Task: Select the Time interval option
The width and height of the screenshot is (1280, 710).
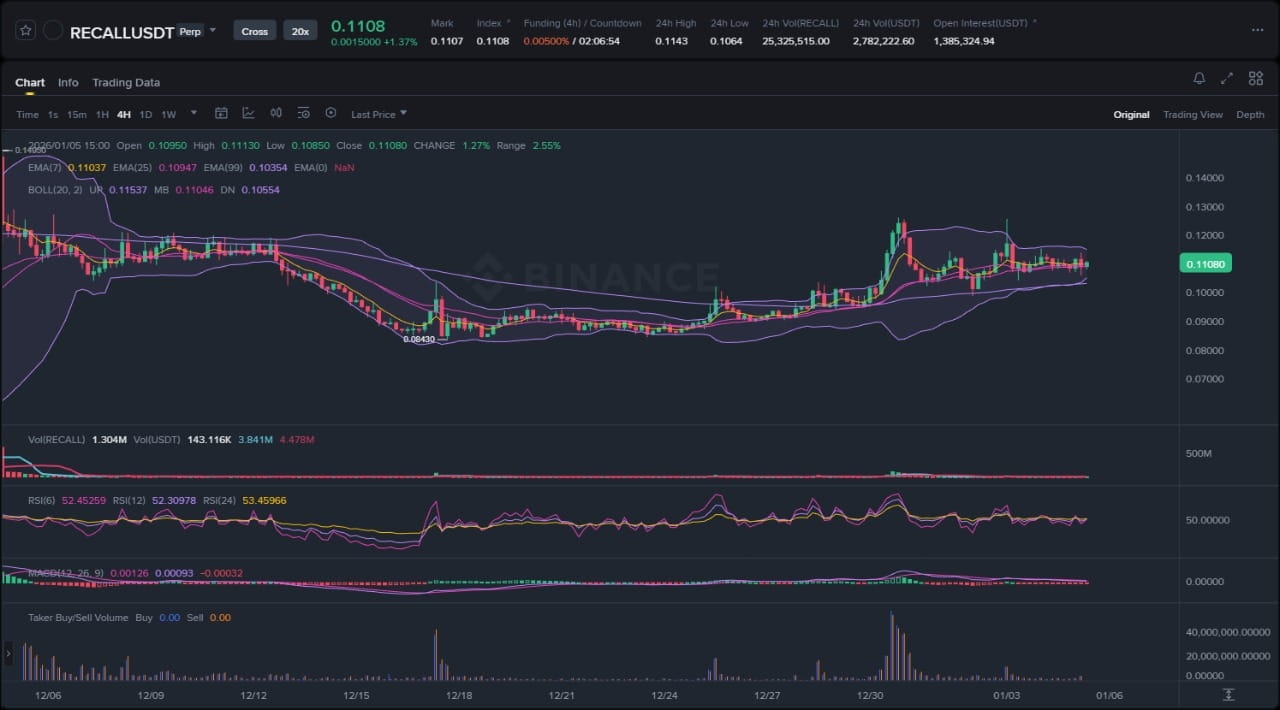Action: point(27,115)
